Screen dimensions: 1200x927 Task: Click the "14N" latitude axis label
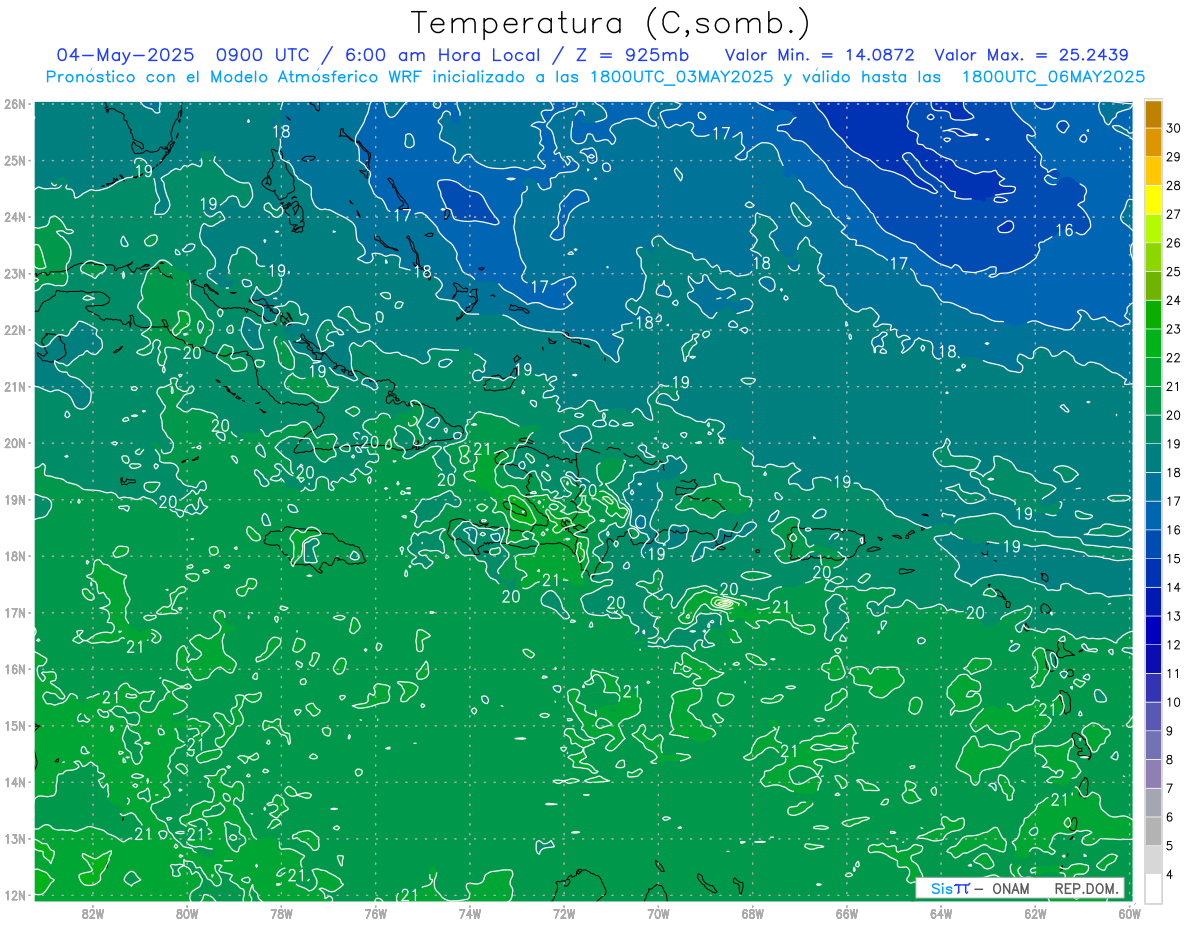(15, 782)
